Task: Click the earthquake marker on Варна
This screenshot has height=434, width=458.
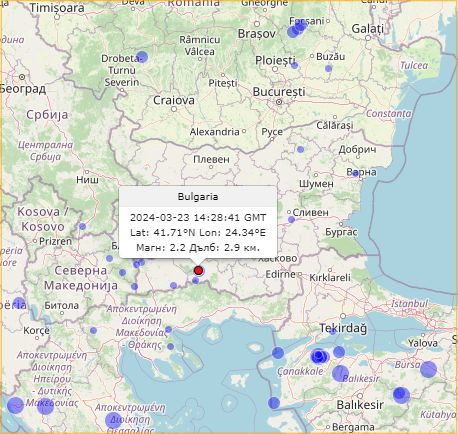Action: 355,173
